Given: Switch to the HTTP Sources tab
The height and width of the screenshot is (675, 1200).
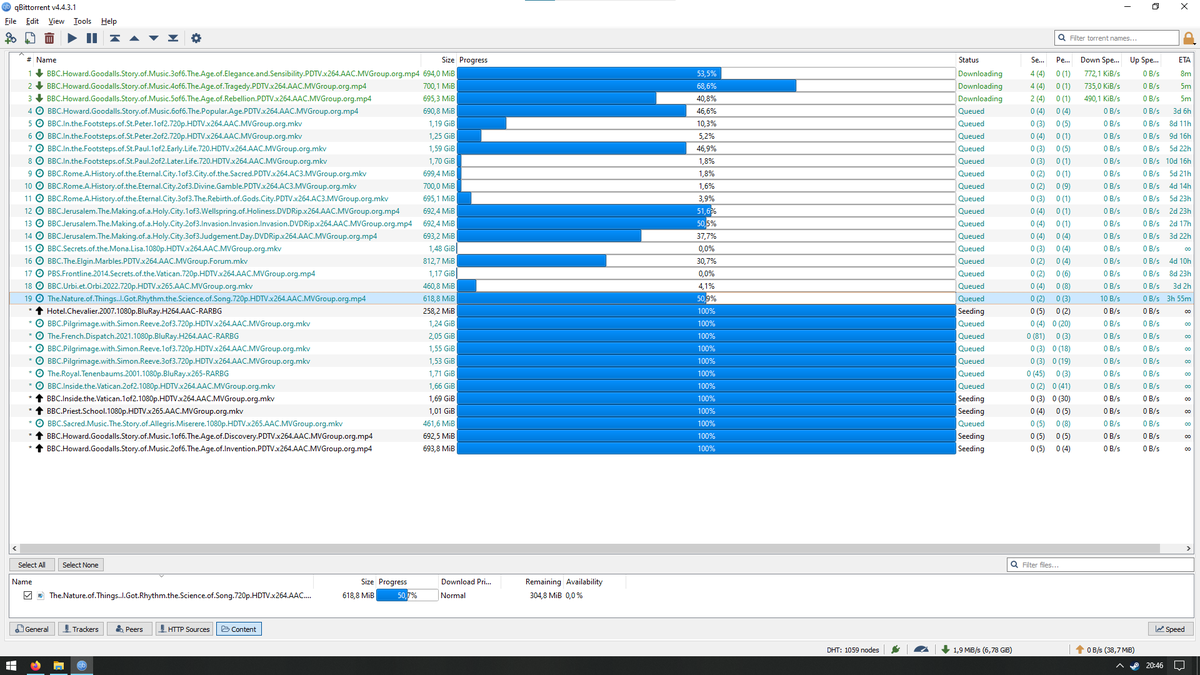Looking at the screenshot, I should 183,629.
